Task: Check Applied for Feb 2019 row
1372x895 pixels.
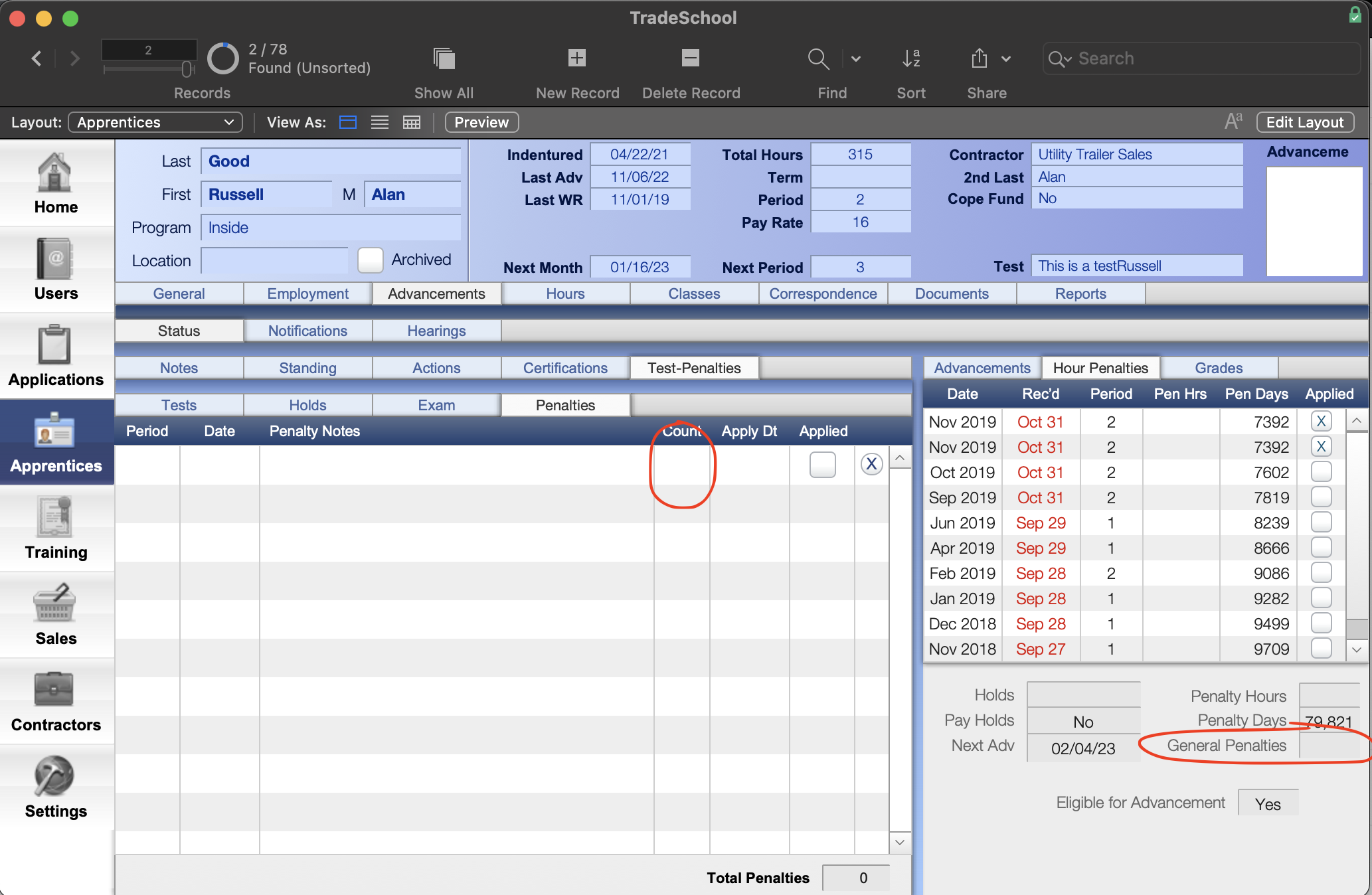Action: (1321, 572)
